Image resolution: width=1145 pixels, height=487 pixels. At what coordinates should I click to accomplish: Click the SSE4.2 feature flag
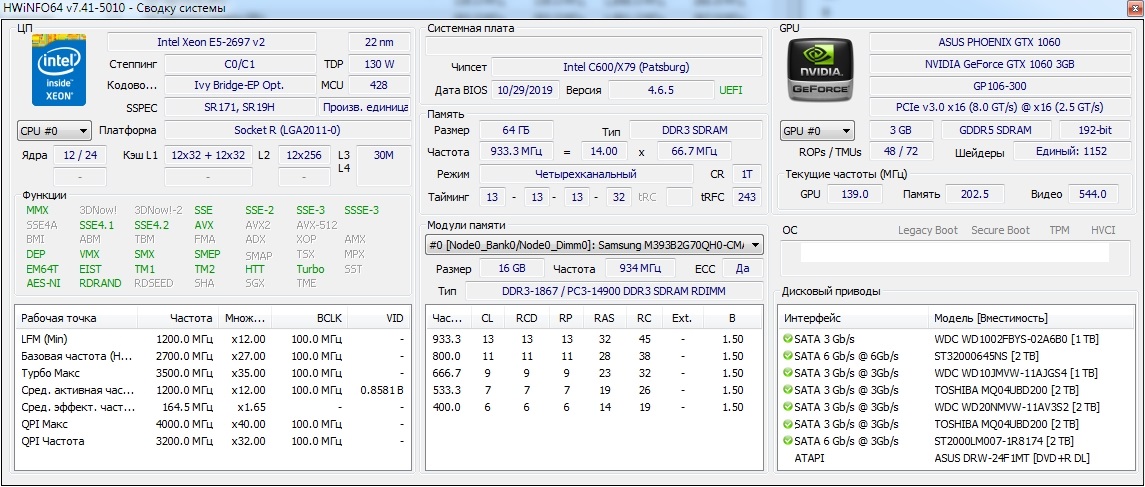click(152, 226)
